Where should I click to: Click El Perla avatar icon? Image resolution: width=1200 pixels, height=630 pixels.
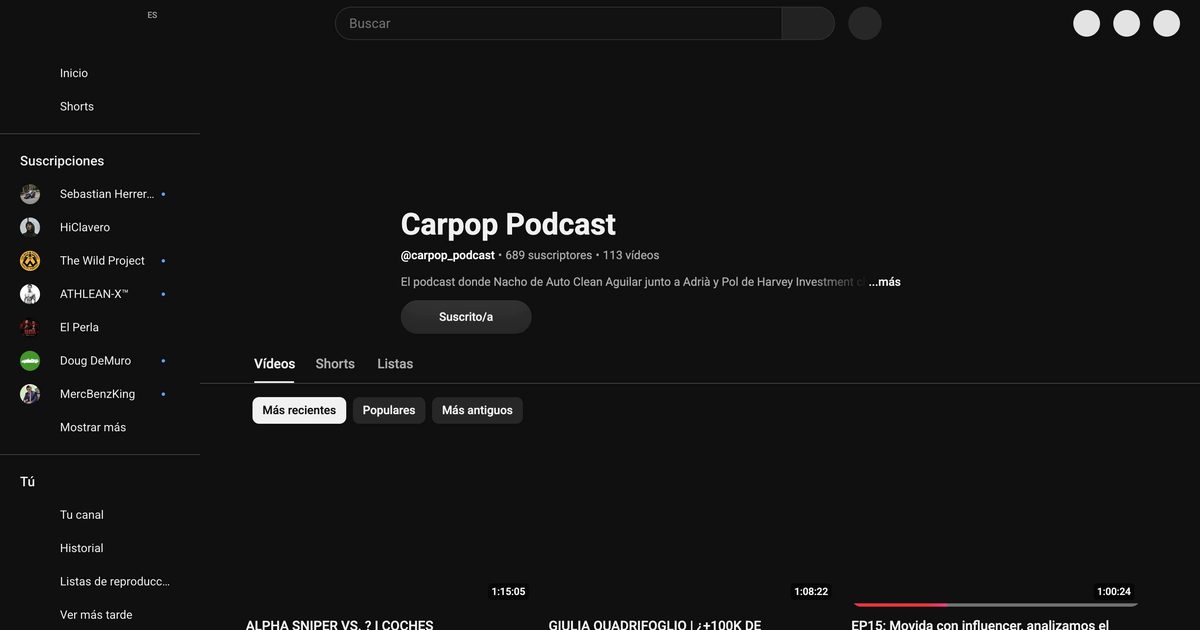[30, 327]
